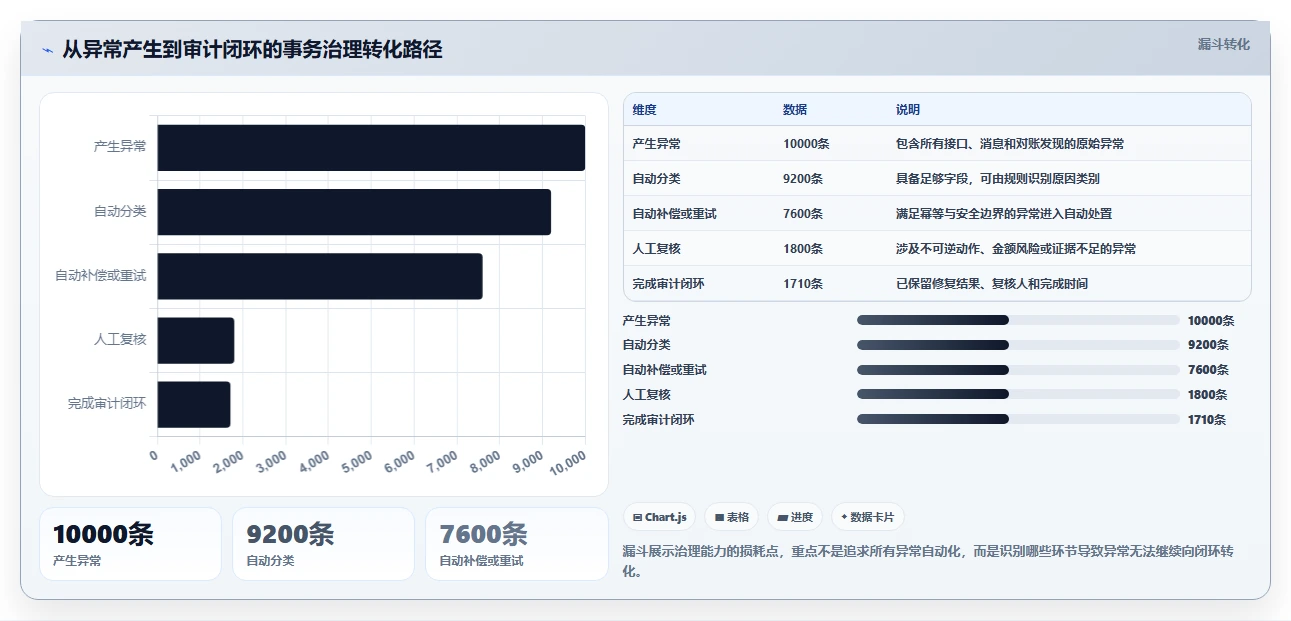The image size is (1291, 621).
Task: Click the 漏斗转化 label in header
Action: pos(1223,44)
